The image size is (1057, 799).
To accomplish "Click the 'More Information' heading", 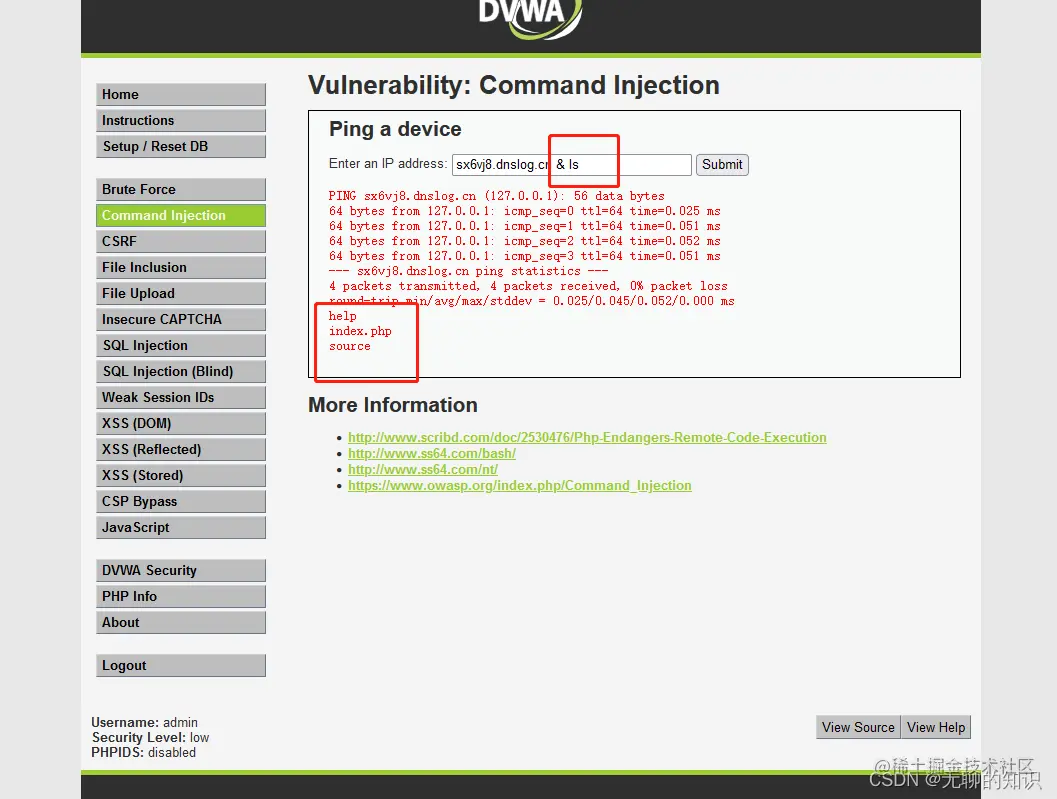I will [393, 405].
